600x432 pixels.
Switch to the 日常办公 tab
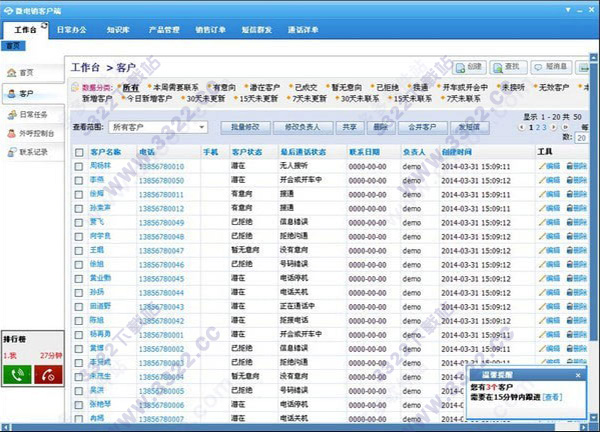pyautogui.click(x=72, y=29)
